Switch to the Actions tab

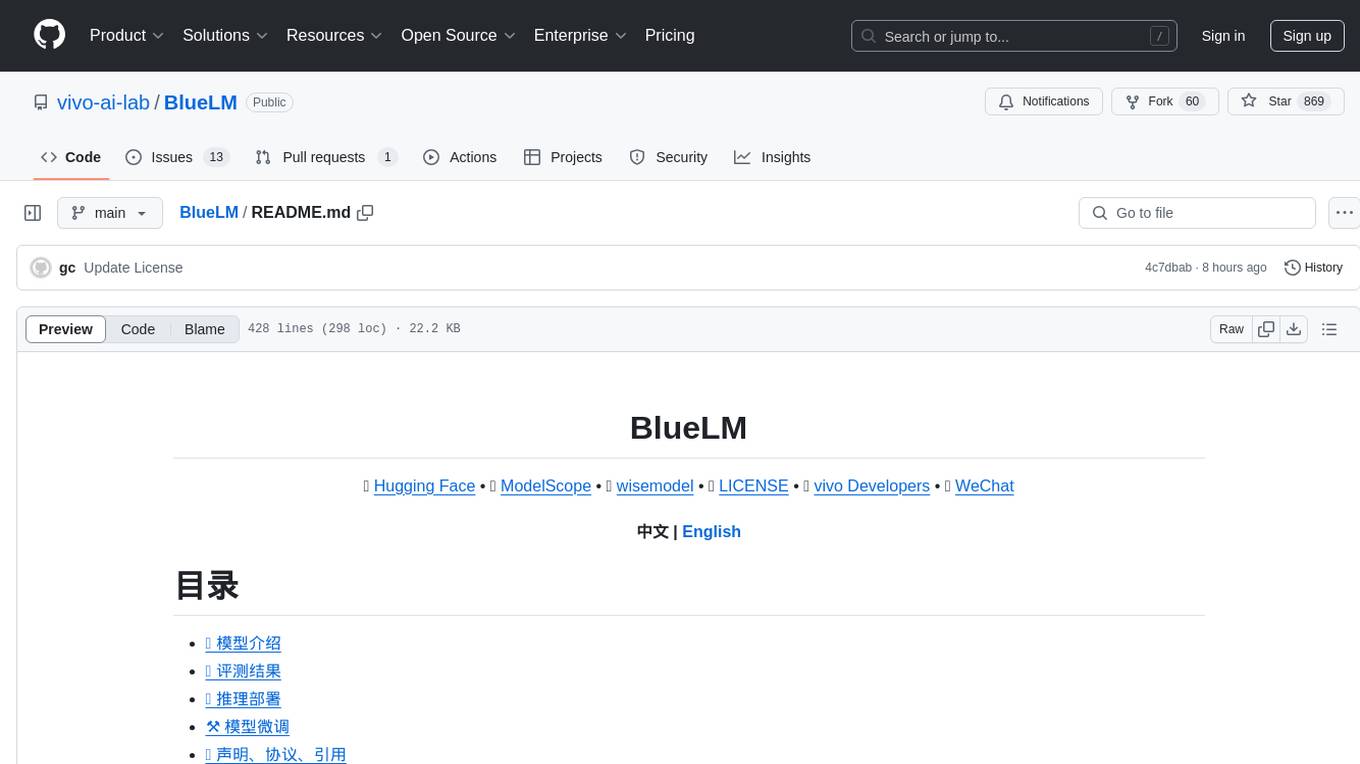click(460, 157)
